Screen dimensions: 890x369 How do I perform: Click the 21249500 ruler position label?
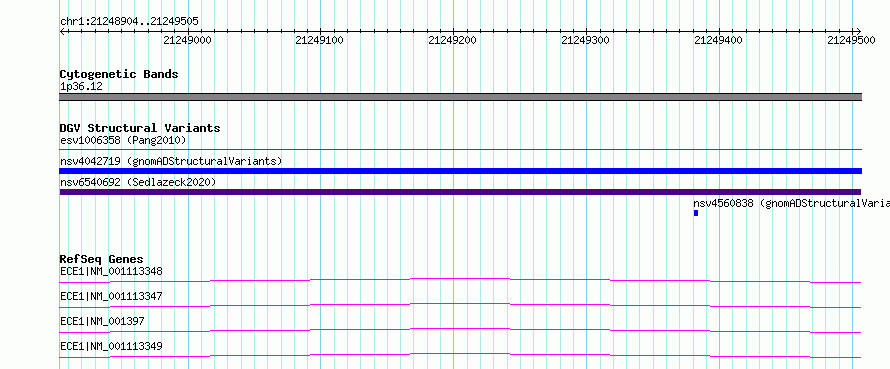(851, 40)
